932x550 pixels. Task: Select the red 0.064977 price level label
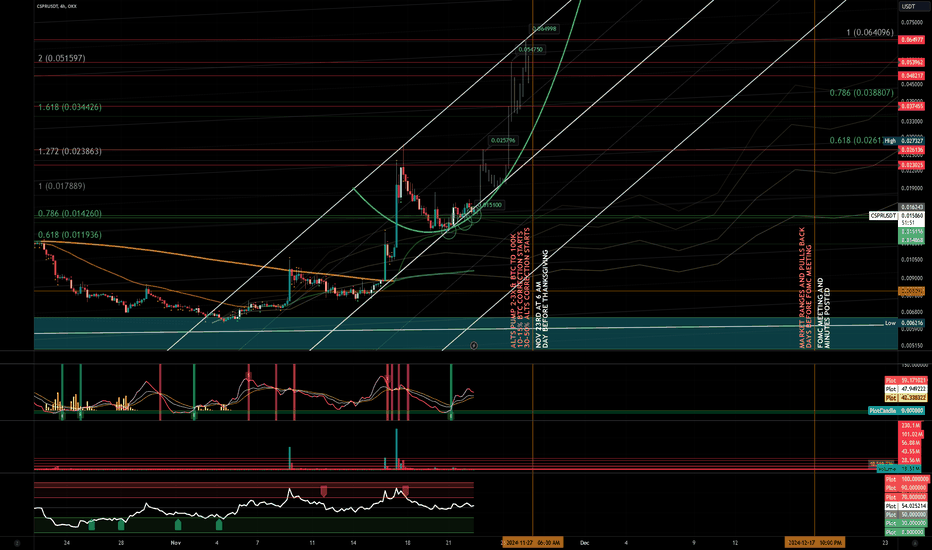click(x=911, y=40)
